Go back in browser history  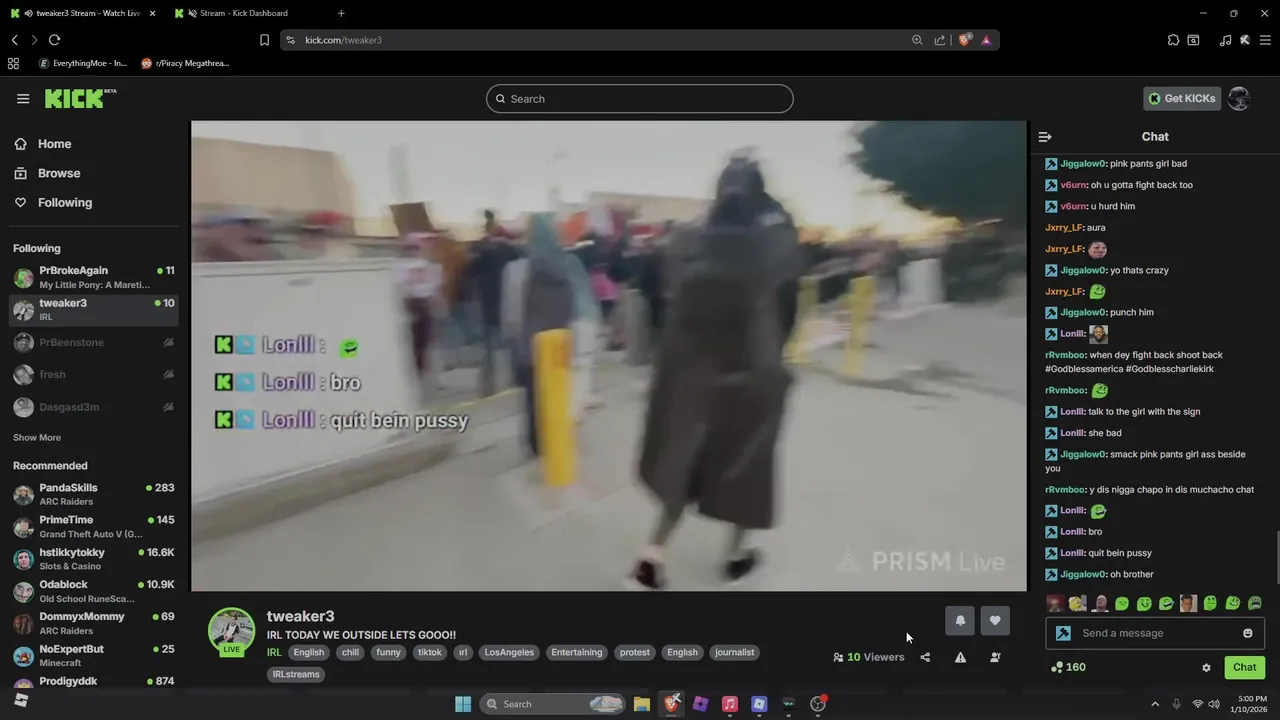coord(14,40)
